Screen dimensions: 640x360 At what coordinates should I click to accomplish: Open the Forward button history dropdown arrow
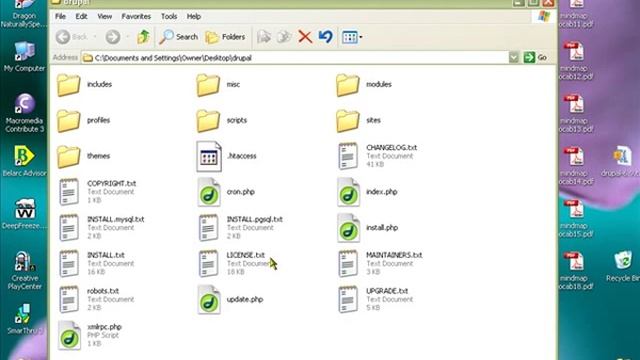(x=127, y=37)
